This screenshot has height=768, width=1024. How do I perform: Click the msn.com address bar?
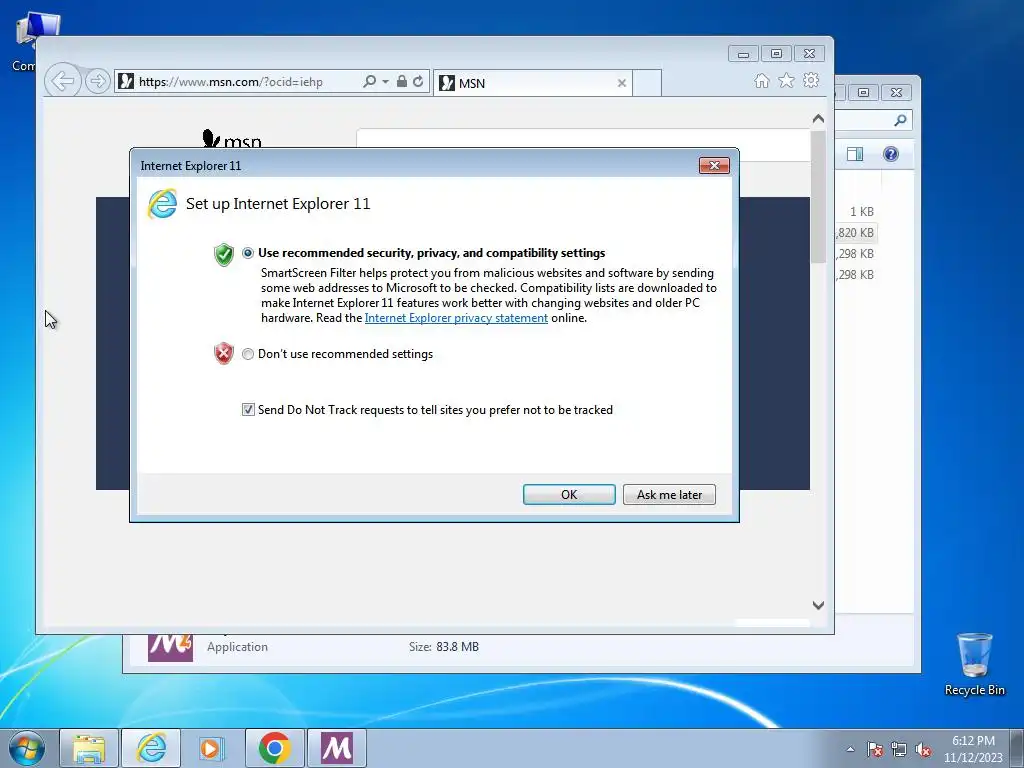(238, 82)
